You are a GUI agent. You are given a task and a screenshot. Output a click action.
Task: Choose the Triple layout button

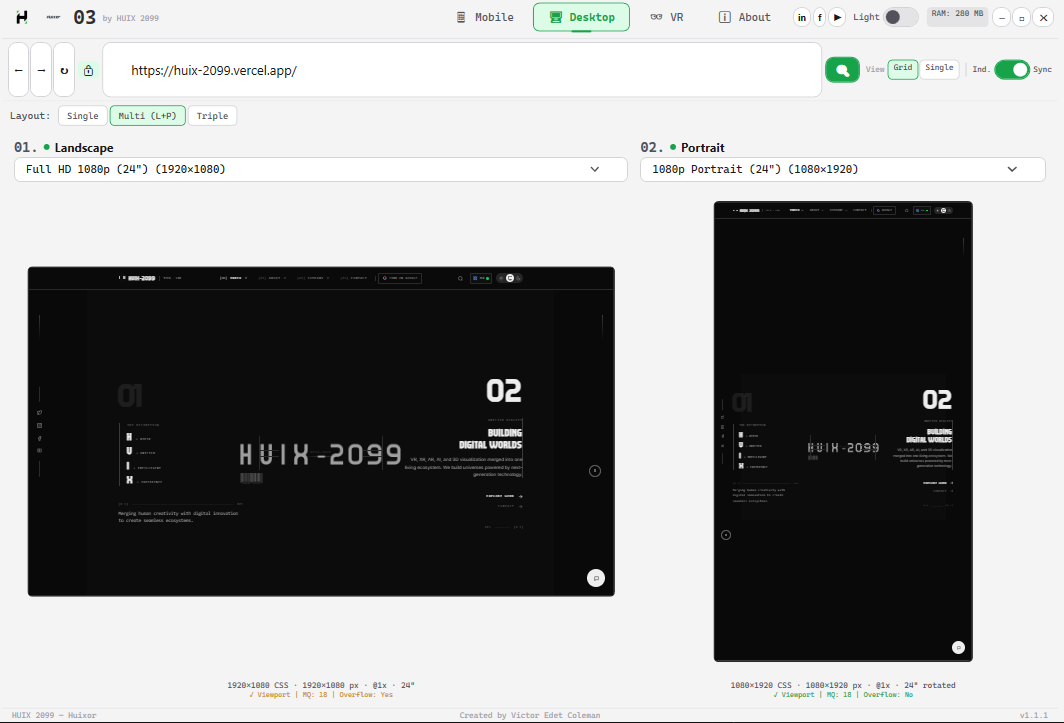(212, 116)
